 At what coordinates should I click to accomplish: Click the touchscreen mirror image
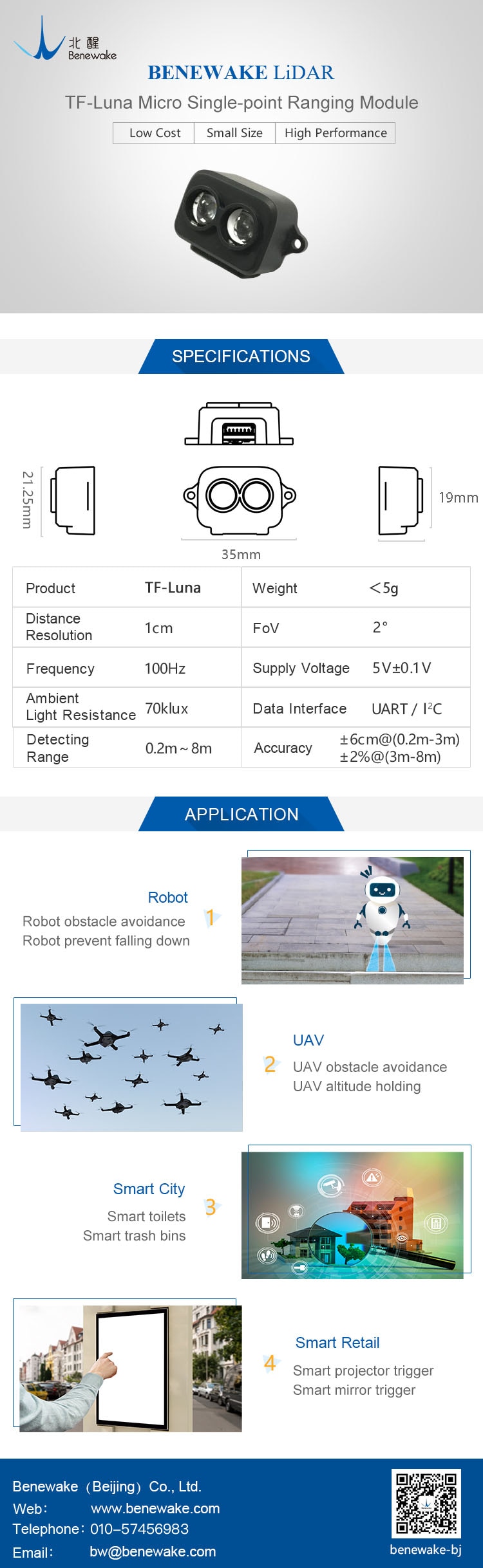(131, 1369)
